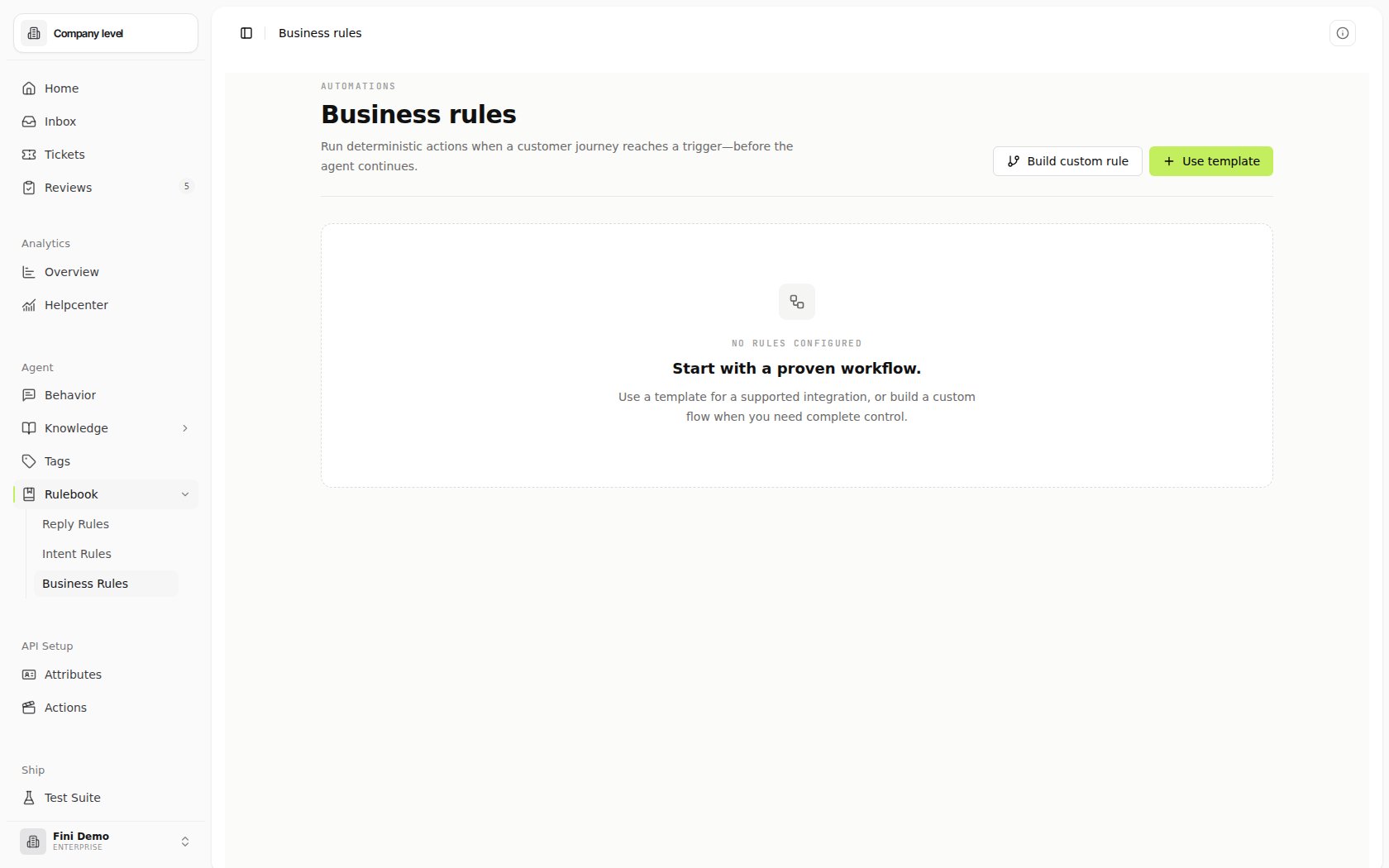Click Build custom rule button
The height and width of the screenshot is (868, 1389).
click(x=1067, y=161)
